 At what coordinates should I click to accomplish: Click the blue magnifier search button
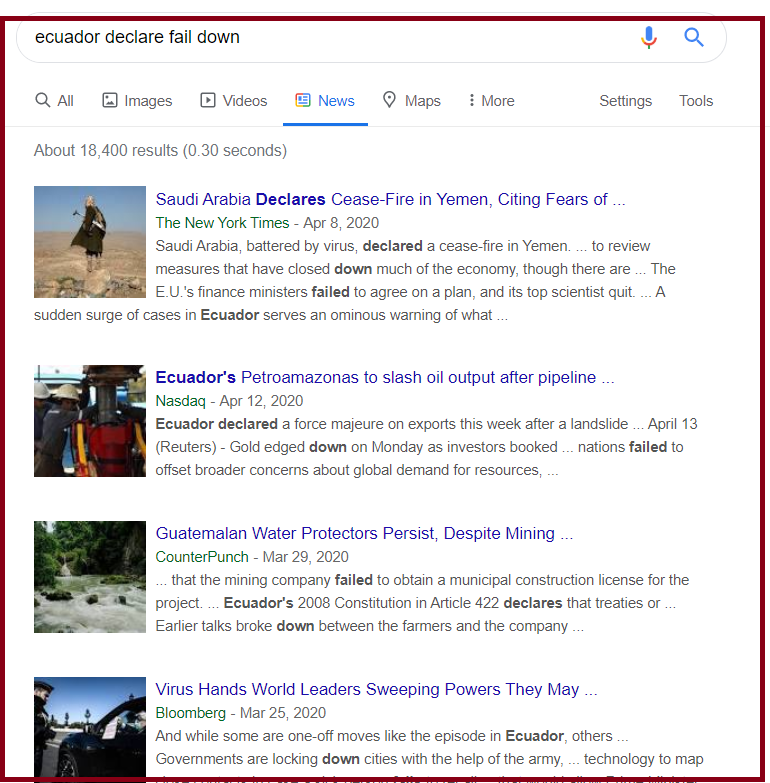tap(694, 37)
